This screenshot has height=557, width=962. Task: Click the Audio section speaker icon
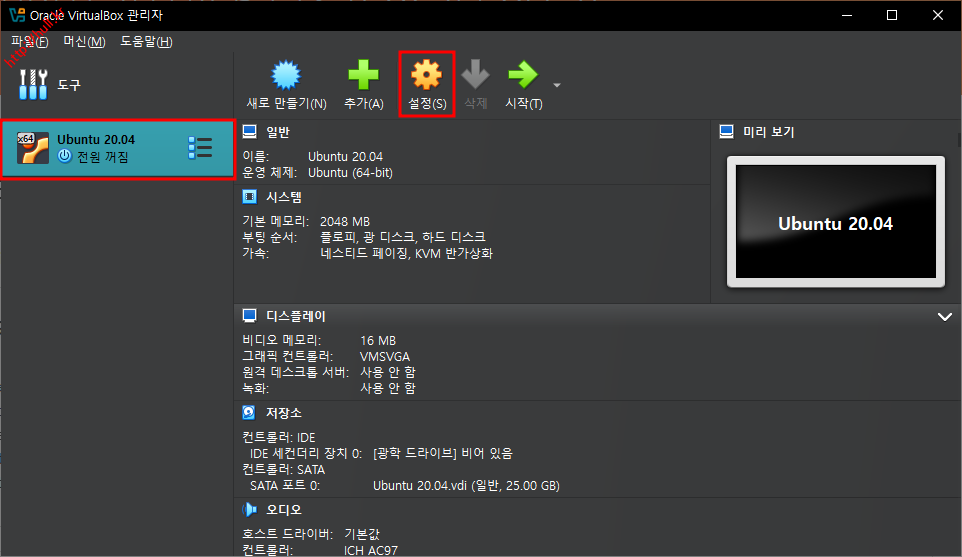(249, 509)
